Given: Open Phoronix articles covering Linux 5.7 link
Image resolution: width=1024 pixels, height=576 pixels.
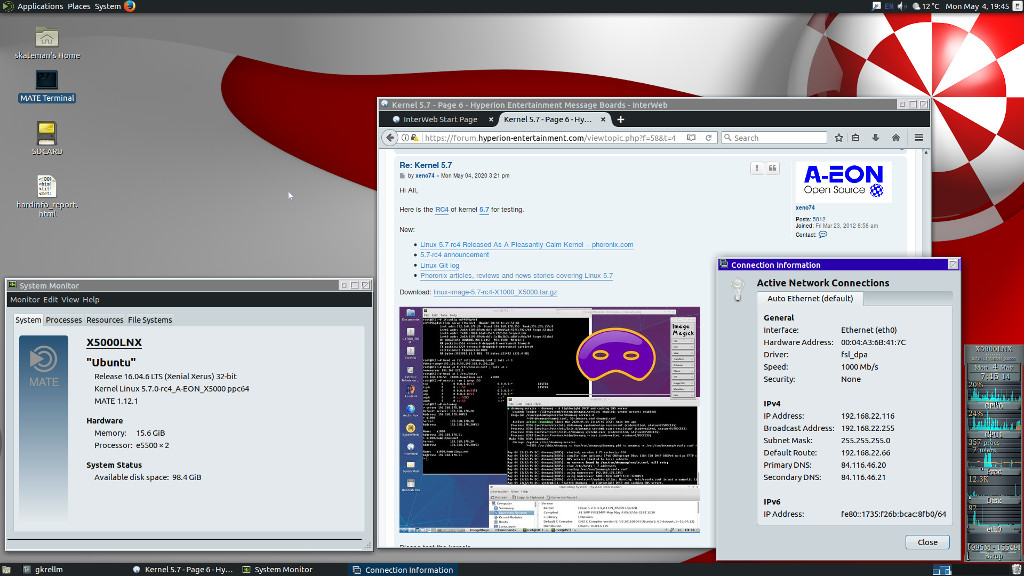Looking at the screenshot, I should click(517, 276).
